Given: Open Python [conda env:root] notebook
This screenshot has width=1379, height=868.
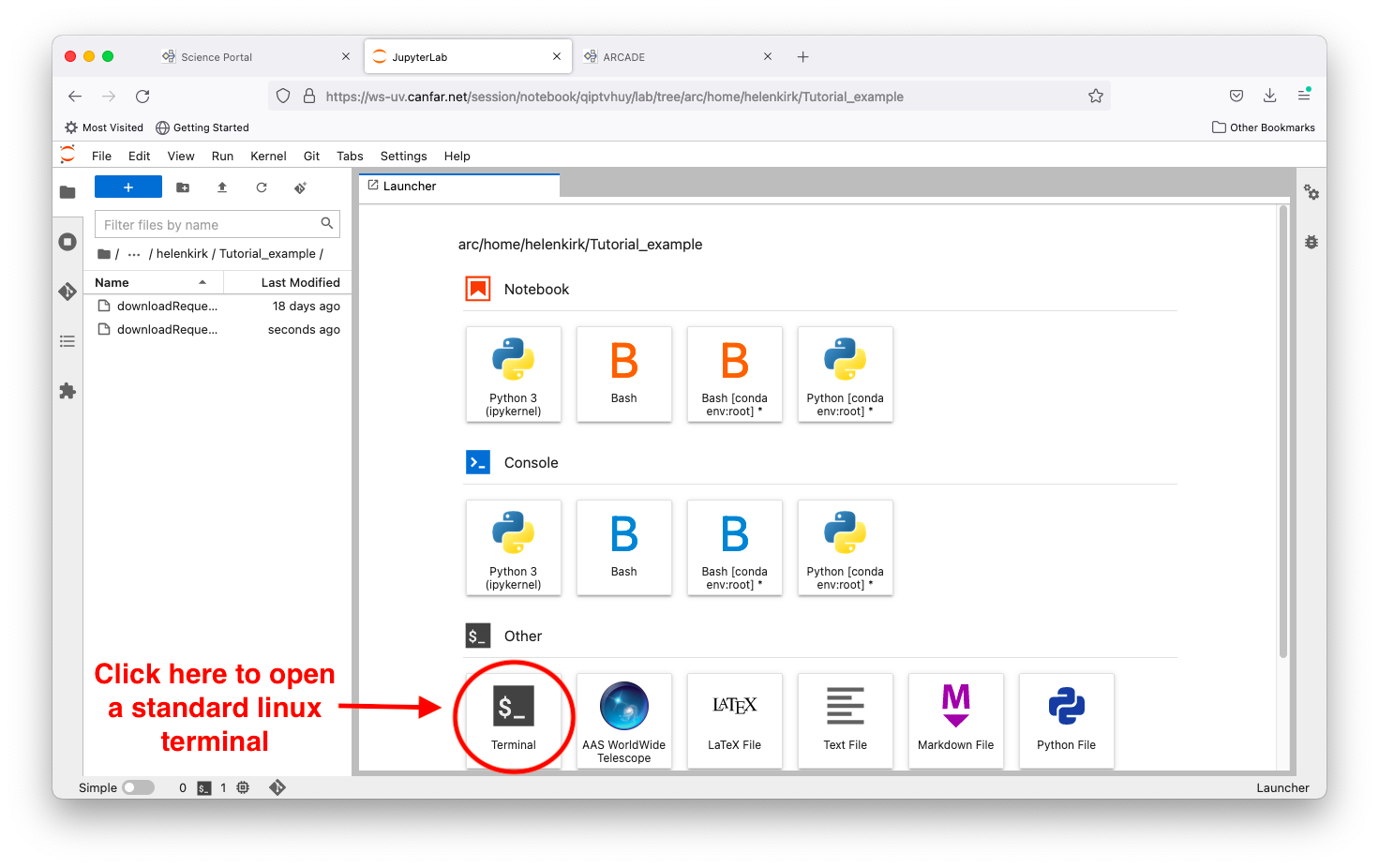Looking at the screenshot, I should point(846,374).
